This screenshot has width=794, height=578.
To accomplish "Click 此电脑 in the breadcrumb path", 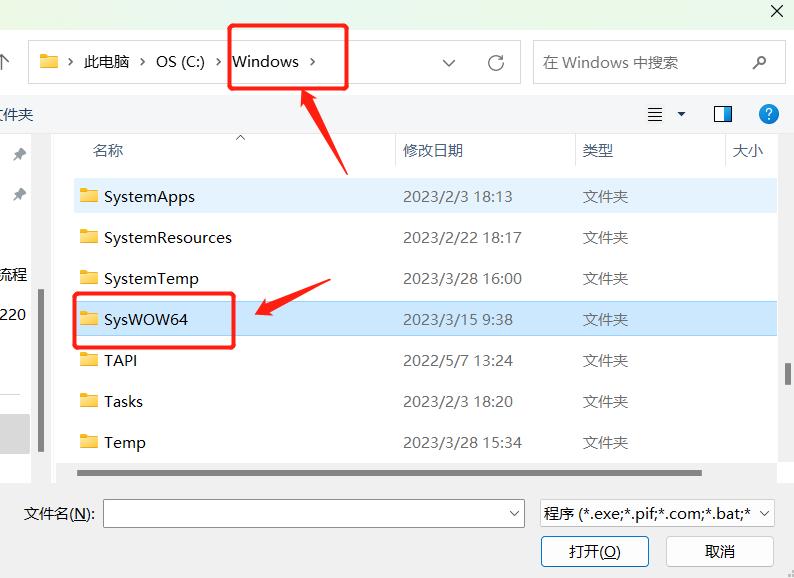I will click(x=106, y=62).
